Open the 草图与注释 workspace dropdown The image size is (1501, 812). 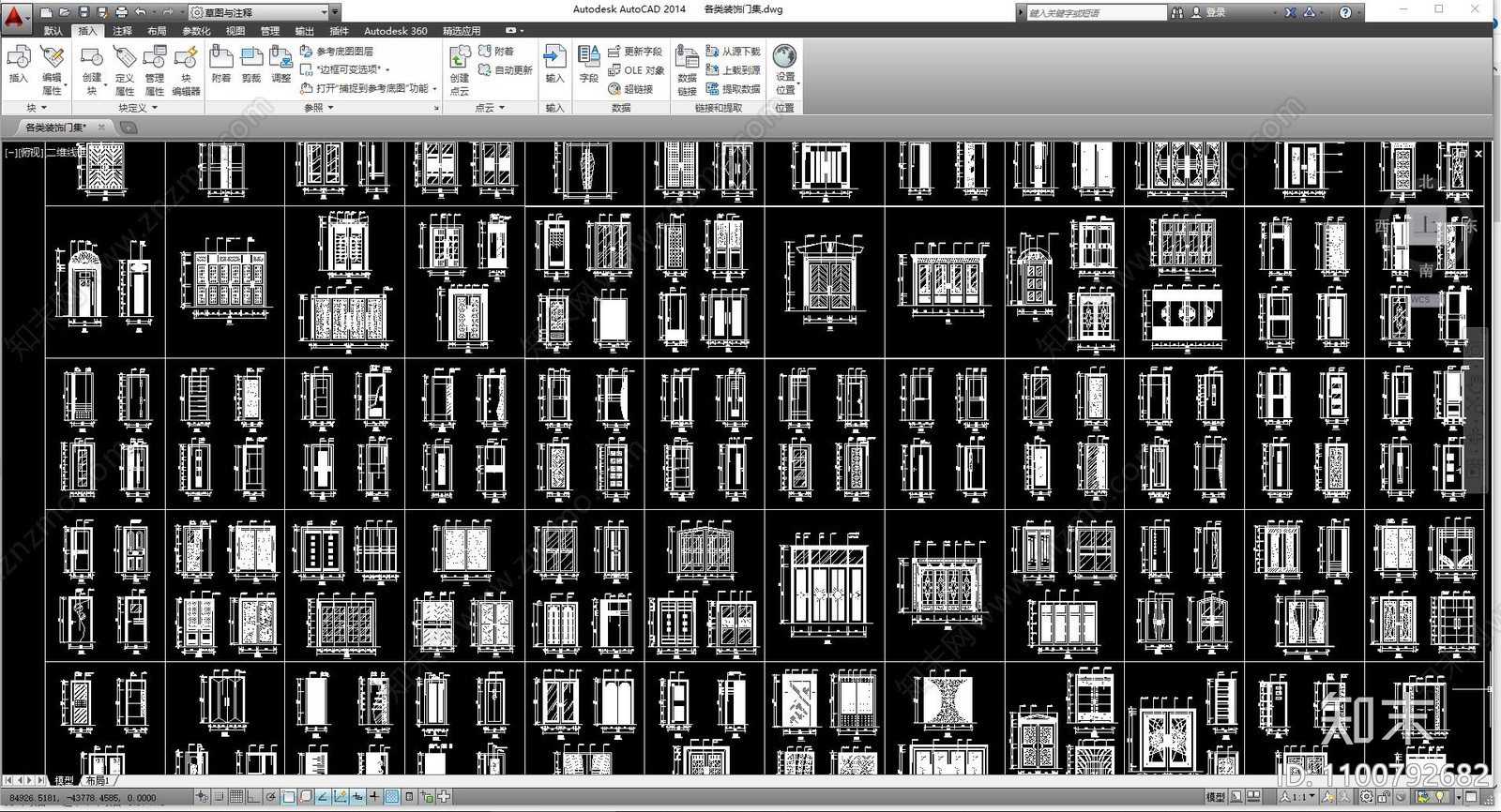(x=260, y=12)
